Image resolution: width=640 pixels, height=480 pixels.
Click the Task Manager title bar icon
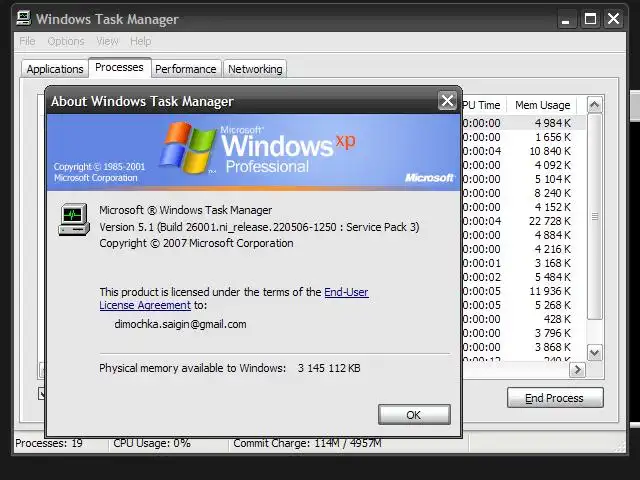pos(24,18)
